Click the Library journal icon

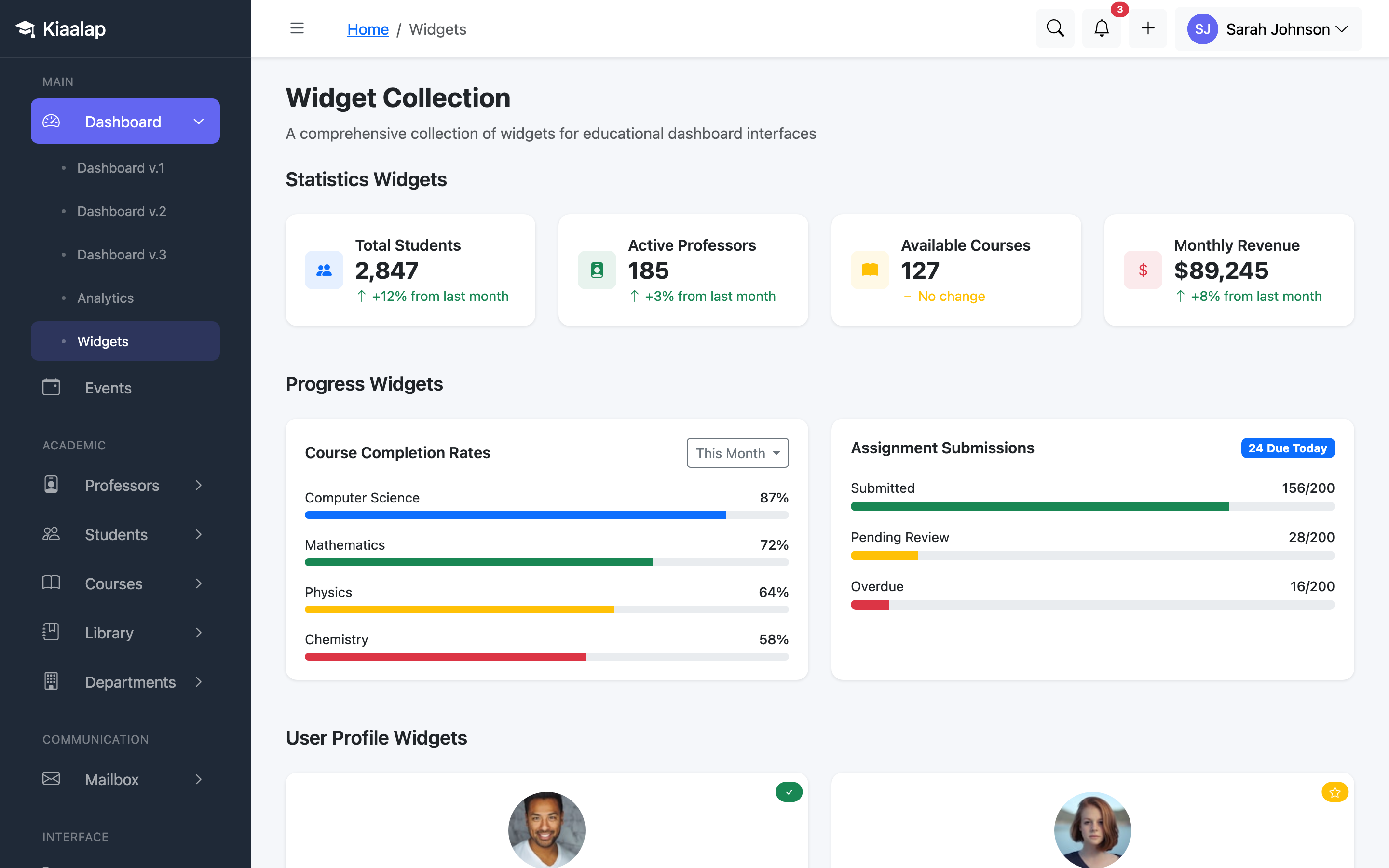point(51,632)
